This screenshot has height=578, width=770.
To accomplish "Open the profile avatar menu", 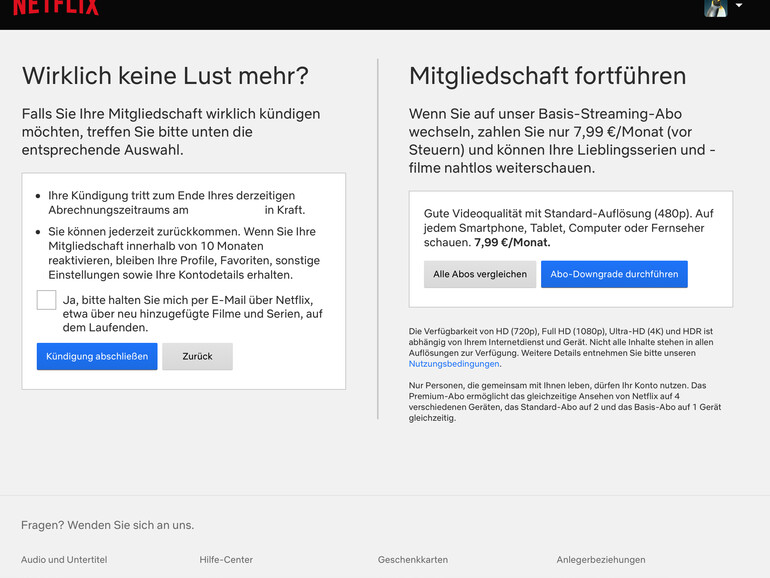I will [x=715, y=8].
